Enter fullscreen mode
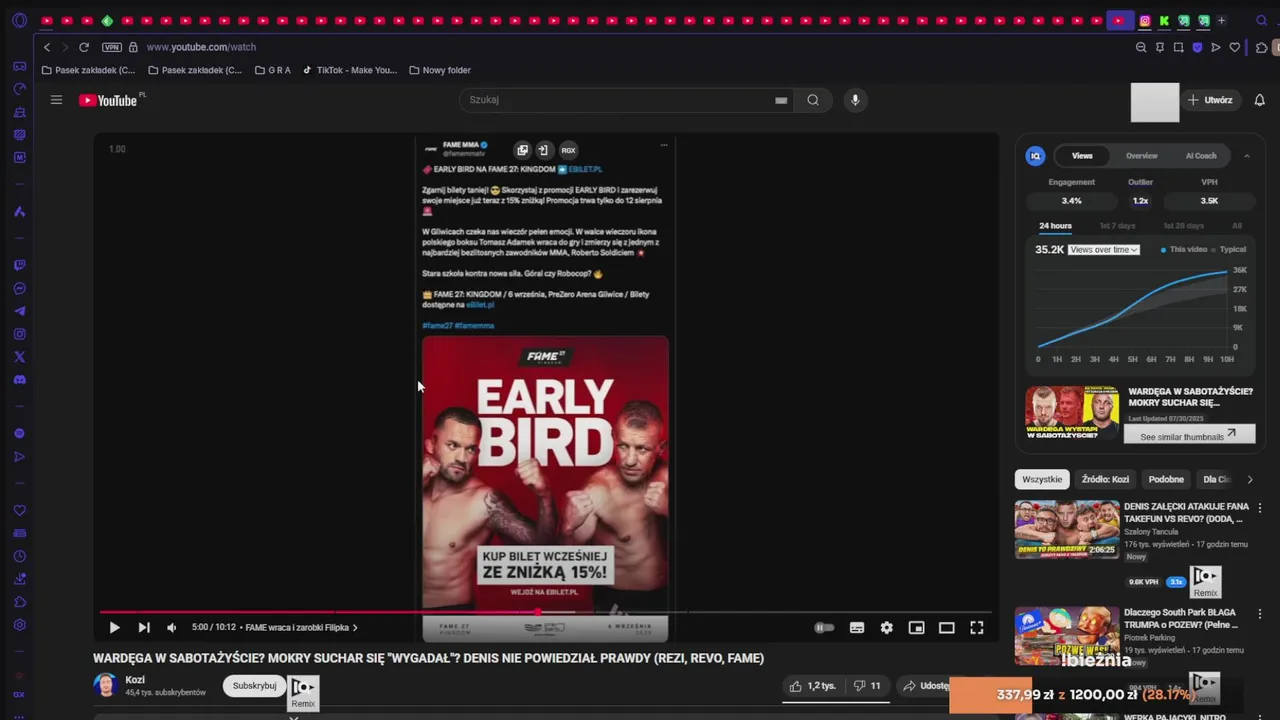 click(x=977, y=628)
